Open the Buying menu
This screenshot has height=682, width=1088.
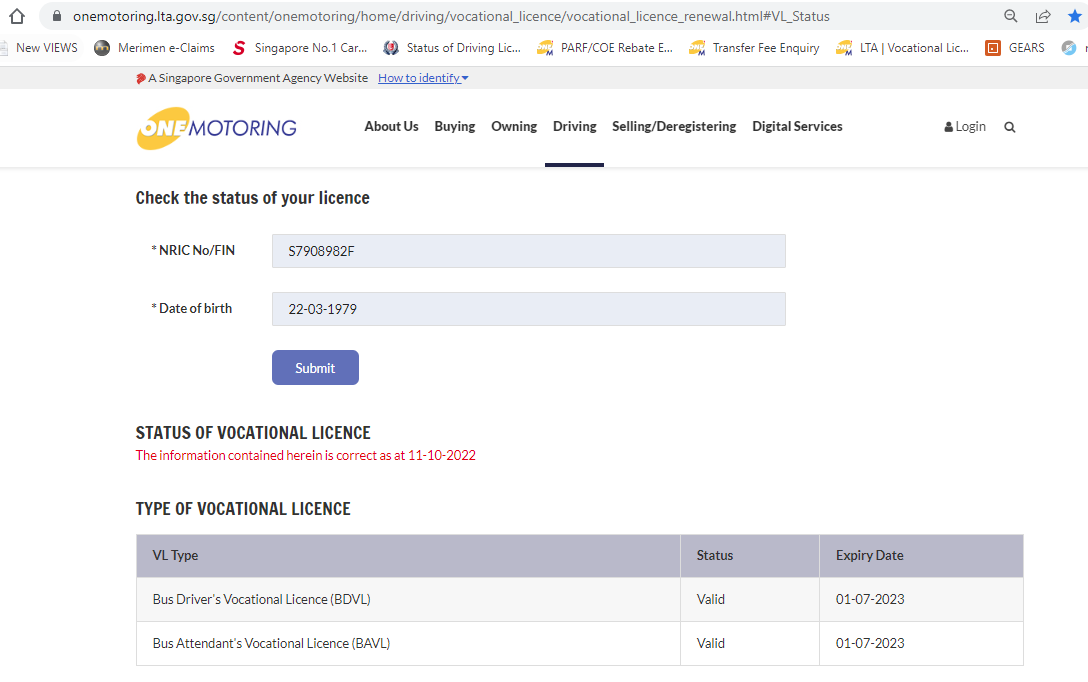(x=454, y=126)
